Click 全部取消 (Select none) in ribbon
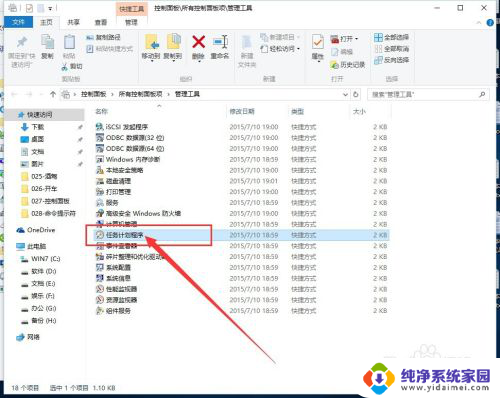500x398 pixels. (392, 49)
